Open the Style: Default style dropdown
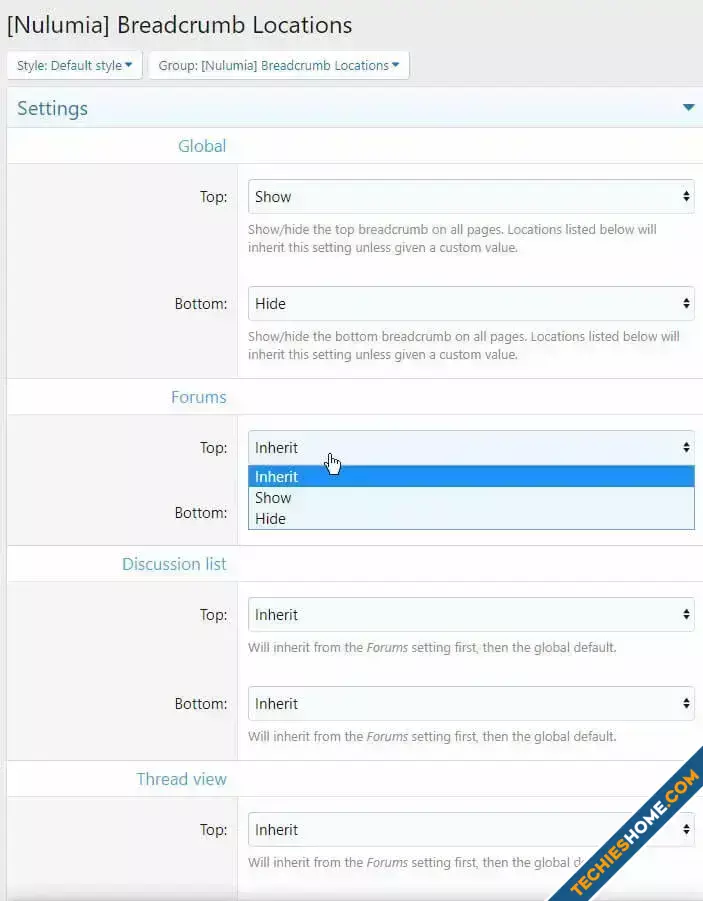This screenshot has width=703, height=901. pos(74,66)
